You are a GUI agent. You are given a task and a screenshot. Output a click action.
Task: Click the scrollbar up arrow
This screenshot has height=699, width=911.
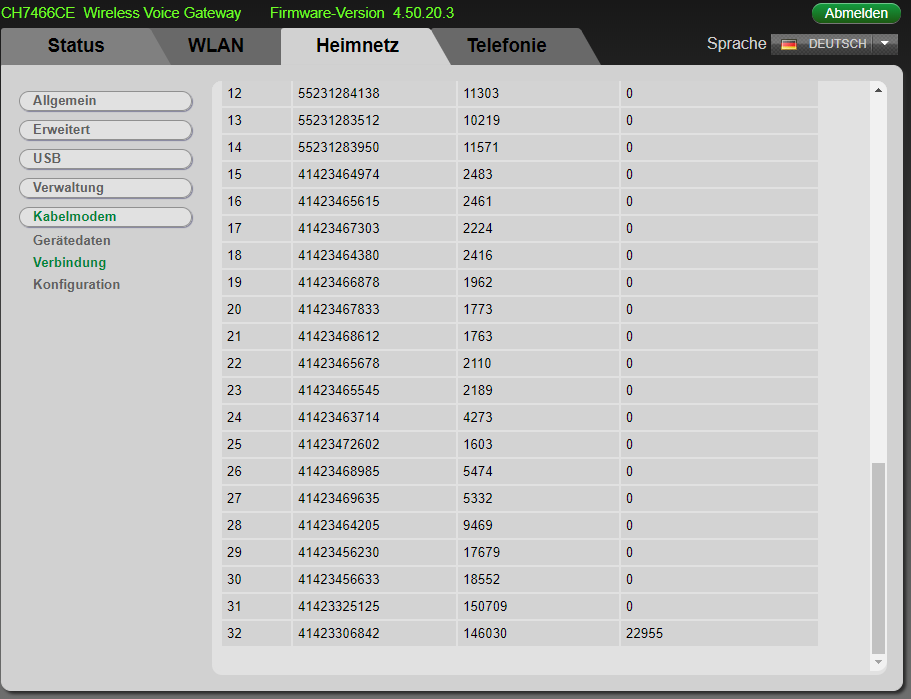coord(878,90)
